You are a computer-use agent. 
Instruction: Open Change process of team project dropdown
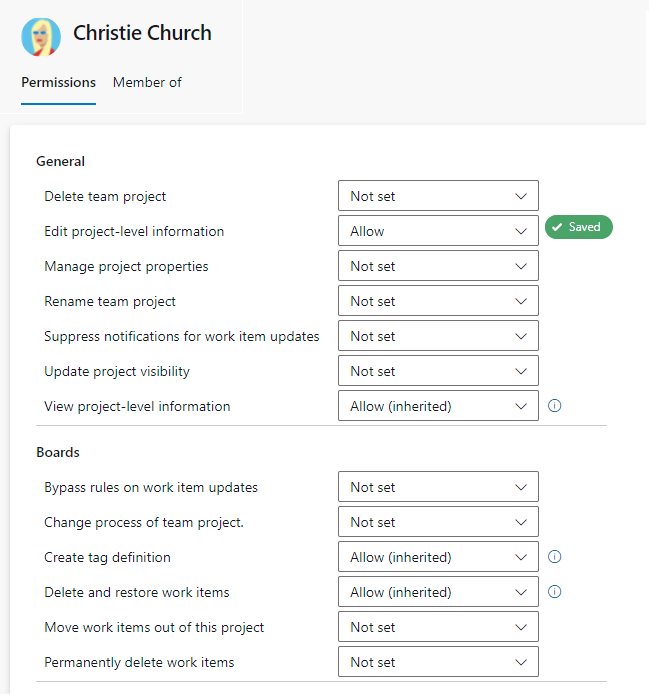tap(438, 522)
